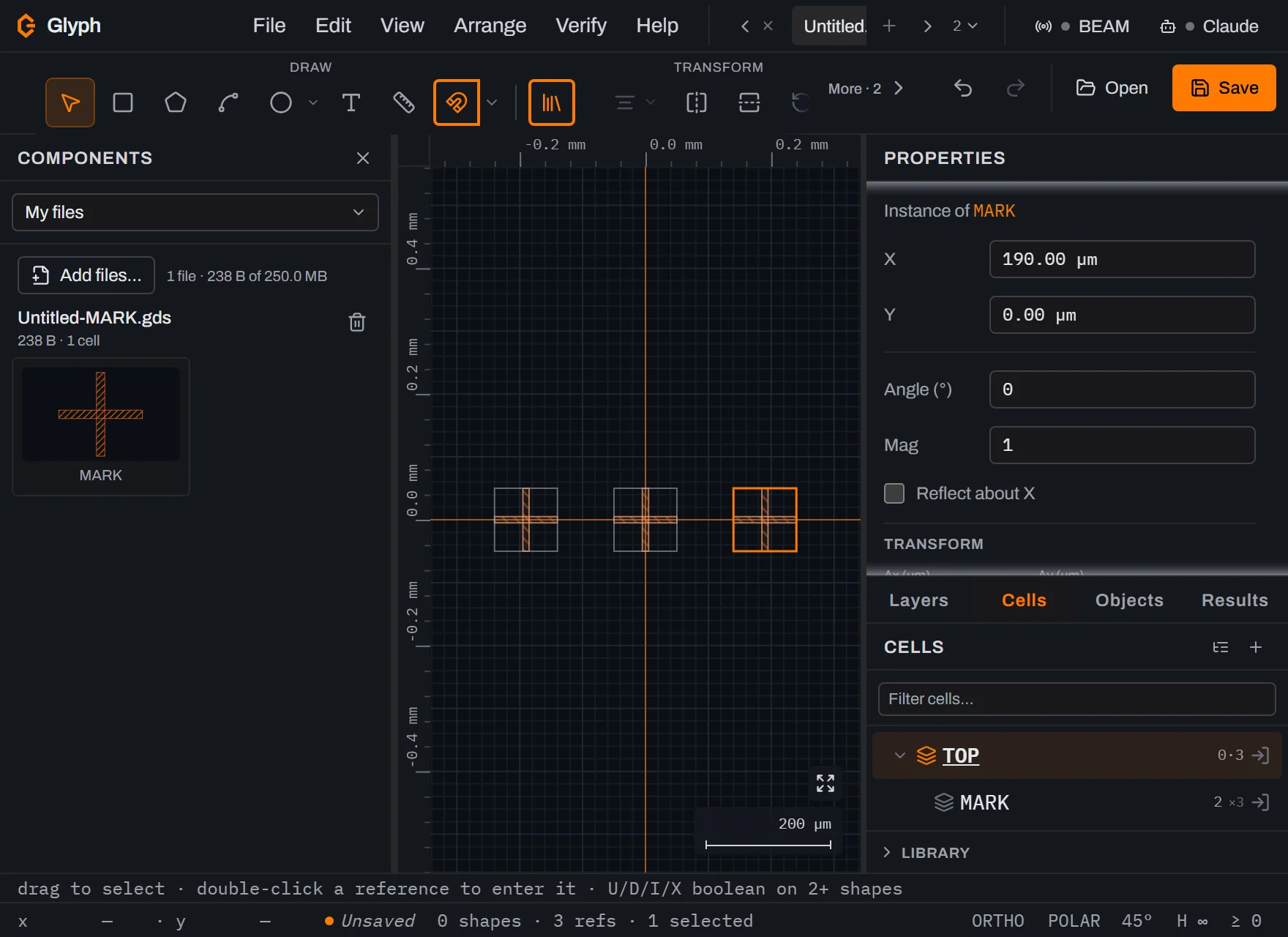The width and height of the screenshot is (1288, 937).
Task: Enable Reflect about X checkbox
Action: pyautogui.click(x=894, y=493)
